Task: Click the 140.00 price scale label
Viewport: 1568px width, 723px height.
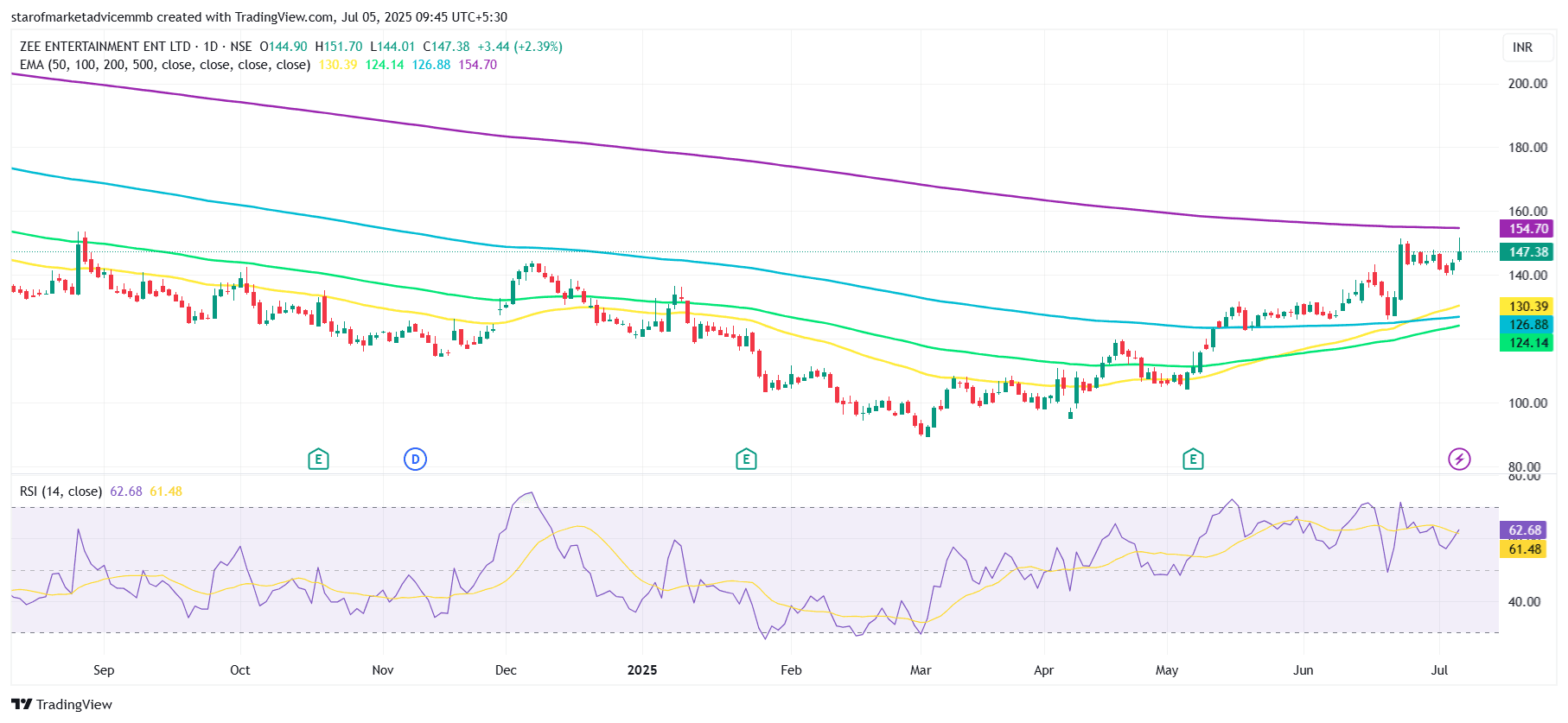Action: click(x=1527, y=276)
